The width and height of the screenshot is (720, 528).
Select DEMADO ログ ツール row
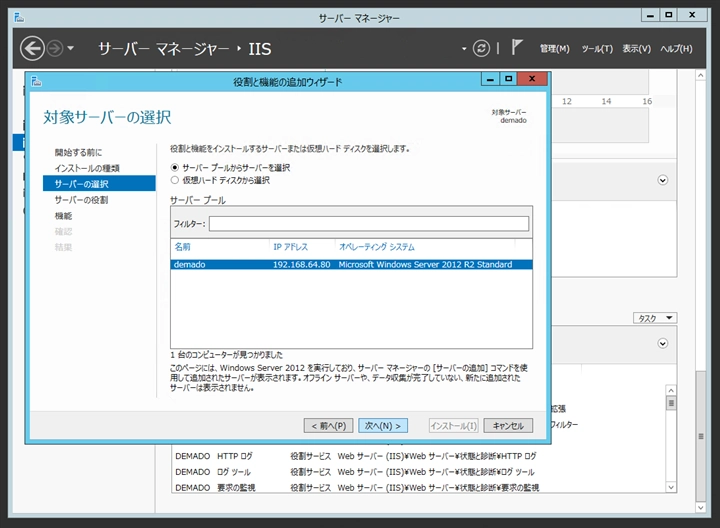419,472
